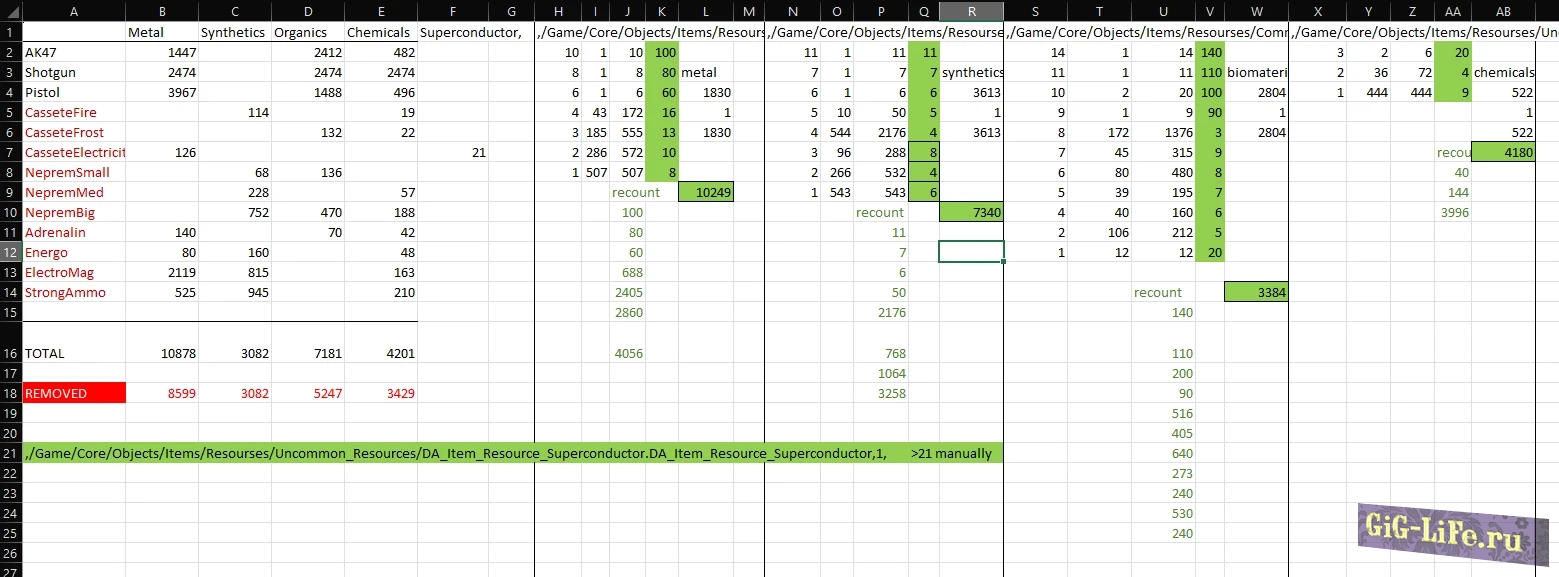1559x577 pixels.
Task: Click the Metal column title cell
Action: tap(162, 32)
